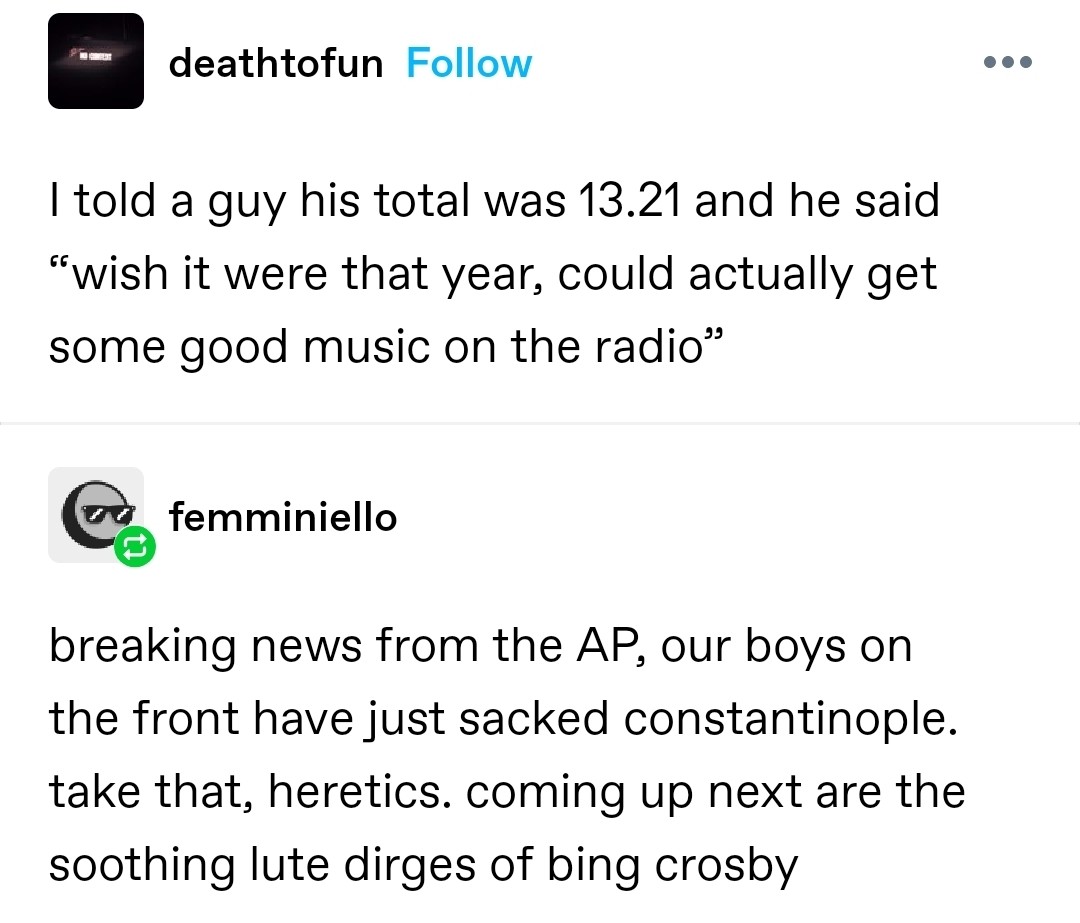Click the line "some good music on the radio"
The width and height of the screenshot is (1080, 923).
(x=385, y=346)
